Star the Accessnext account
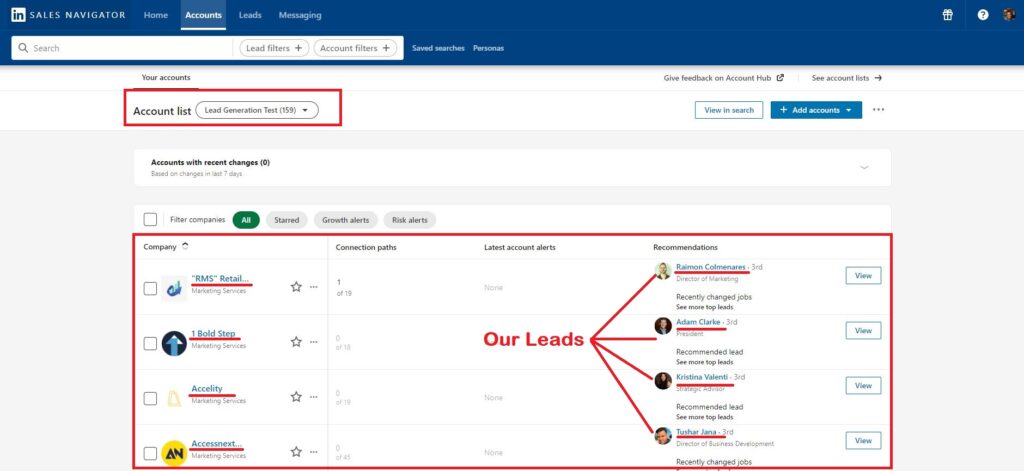This screenshot has height=471, width=1024. [296, 451]
